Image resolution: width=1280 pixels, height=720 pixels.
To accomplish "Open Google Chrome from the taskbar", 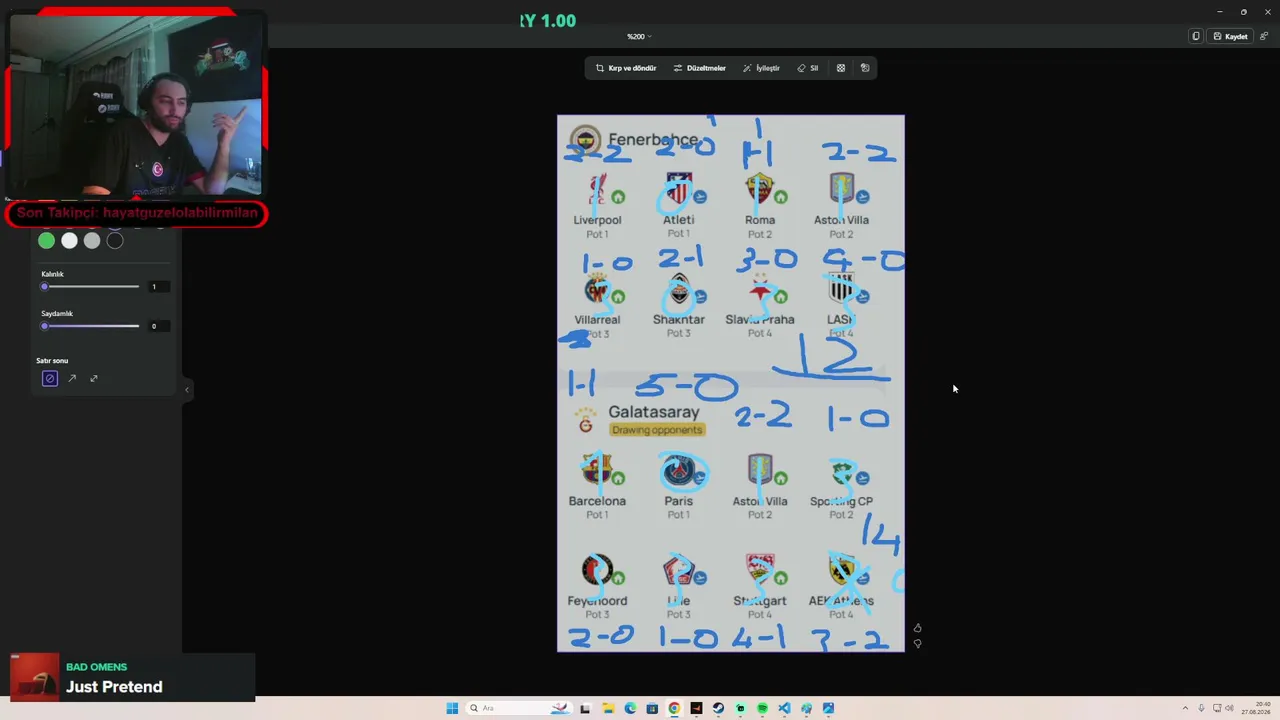I will coord(674,708).
